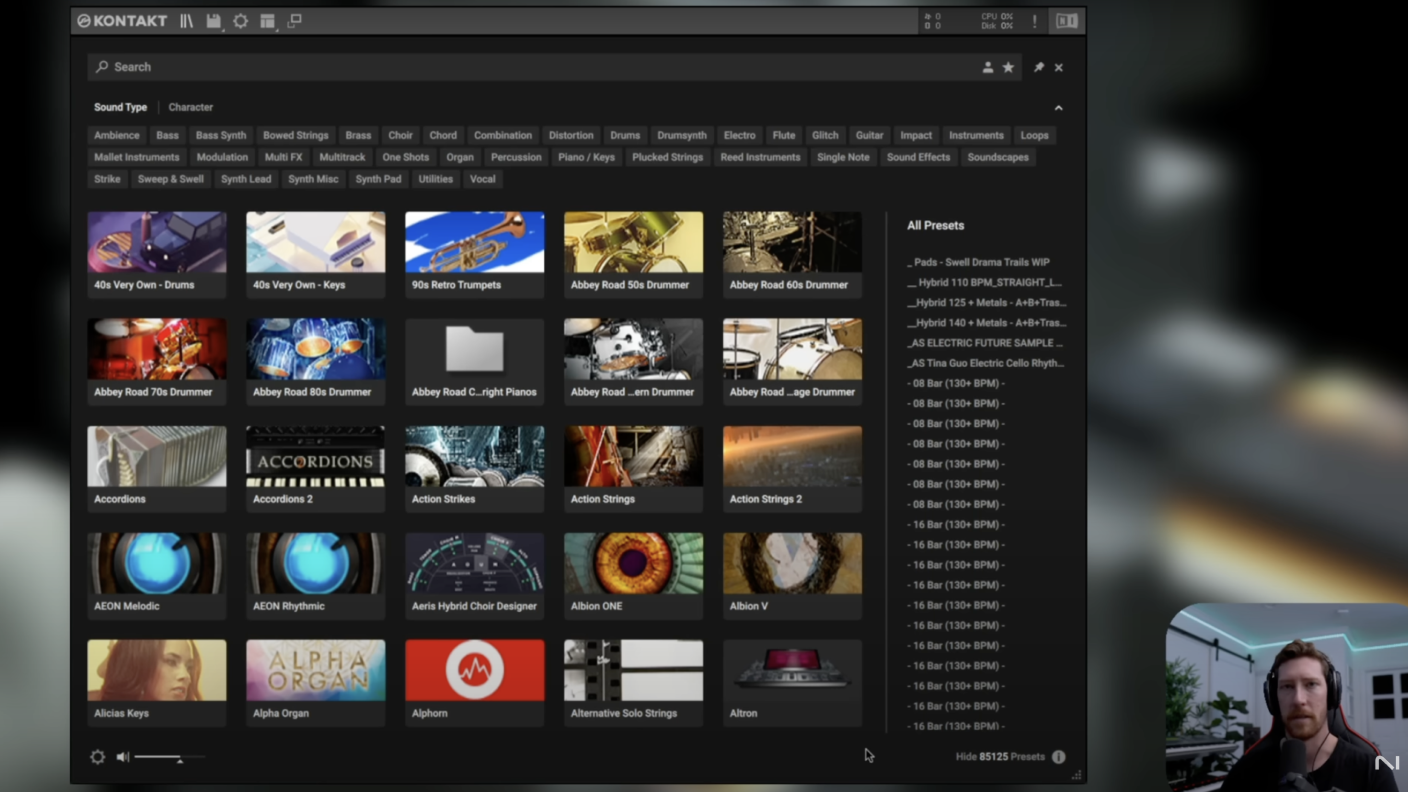Open Albion V library
Viewport: 1408px width, 792px height.
[793, 575]
